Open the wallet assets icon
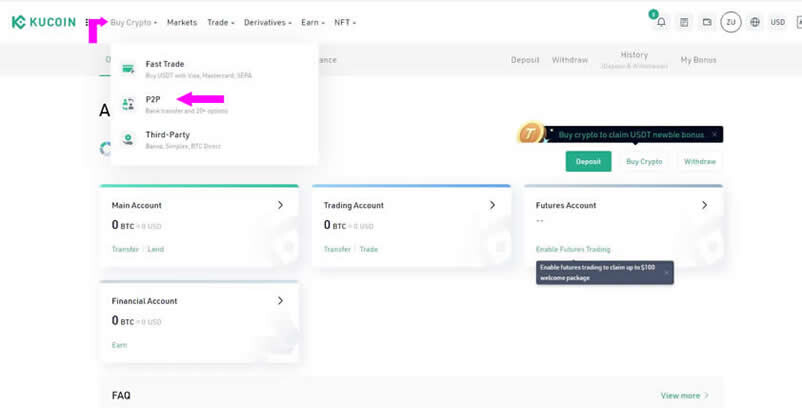 click(707, 22)
